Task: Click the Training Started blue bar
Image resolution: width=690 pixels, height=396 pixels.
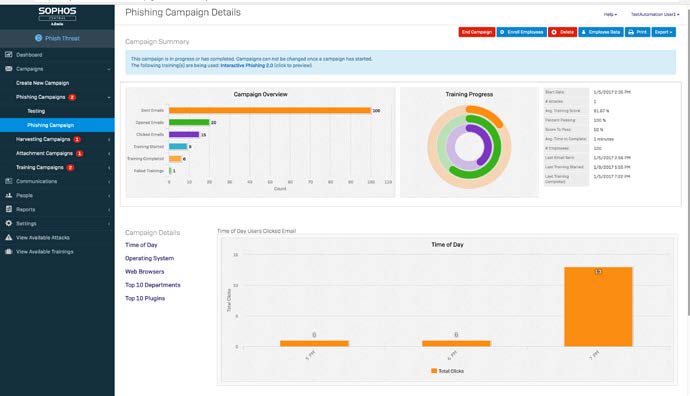Action: (x=178, y=147)
